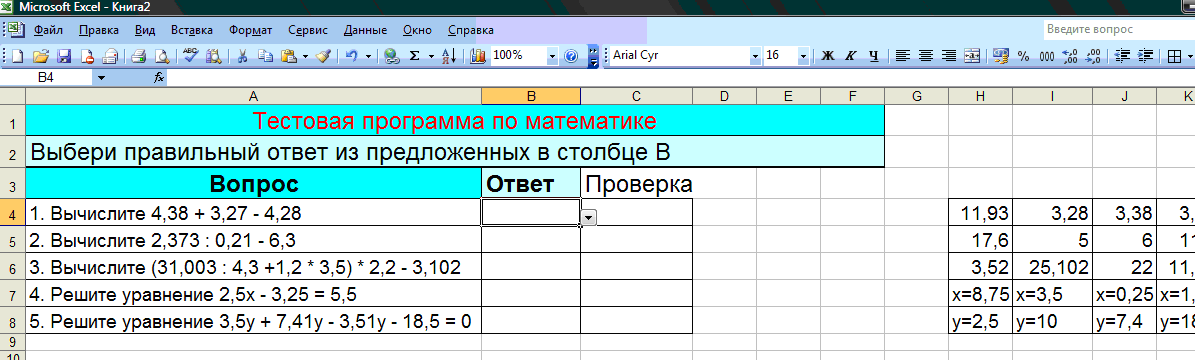The height and width of the screenshot is (360, 1195).
Task: Run the ABC spelling check icon
Action: [191, 56]
